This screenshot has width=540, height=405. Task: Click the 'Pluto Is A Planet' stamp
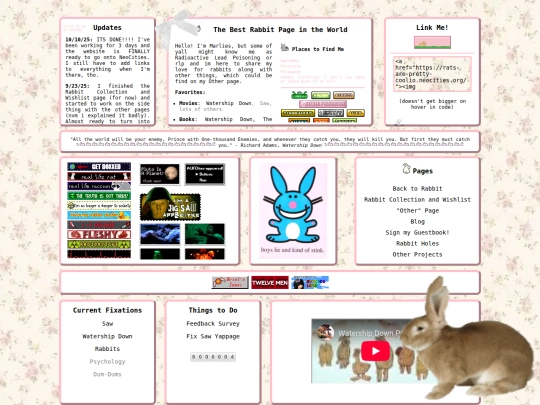click(160, 174)
